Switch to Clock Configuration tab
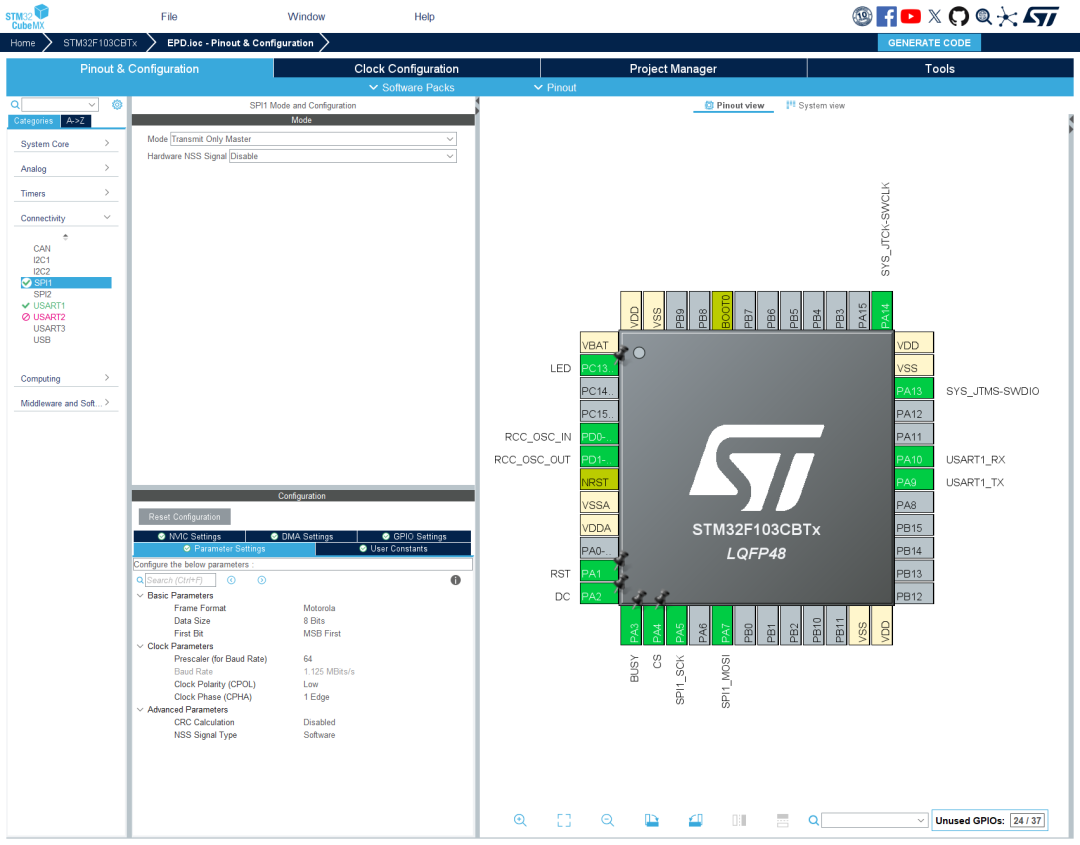 click(406, 68)
